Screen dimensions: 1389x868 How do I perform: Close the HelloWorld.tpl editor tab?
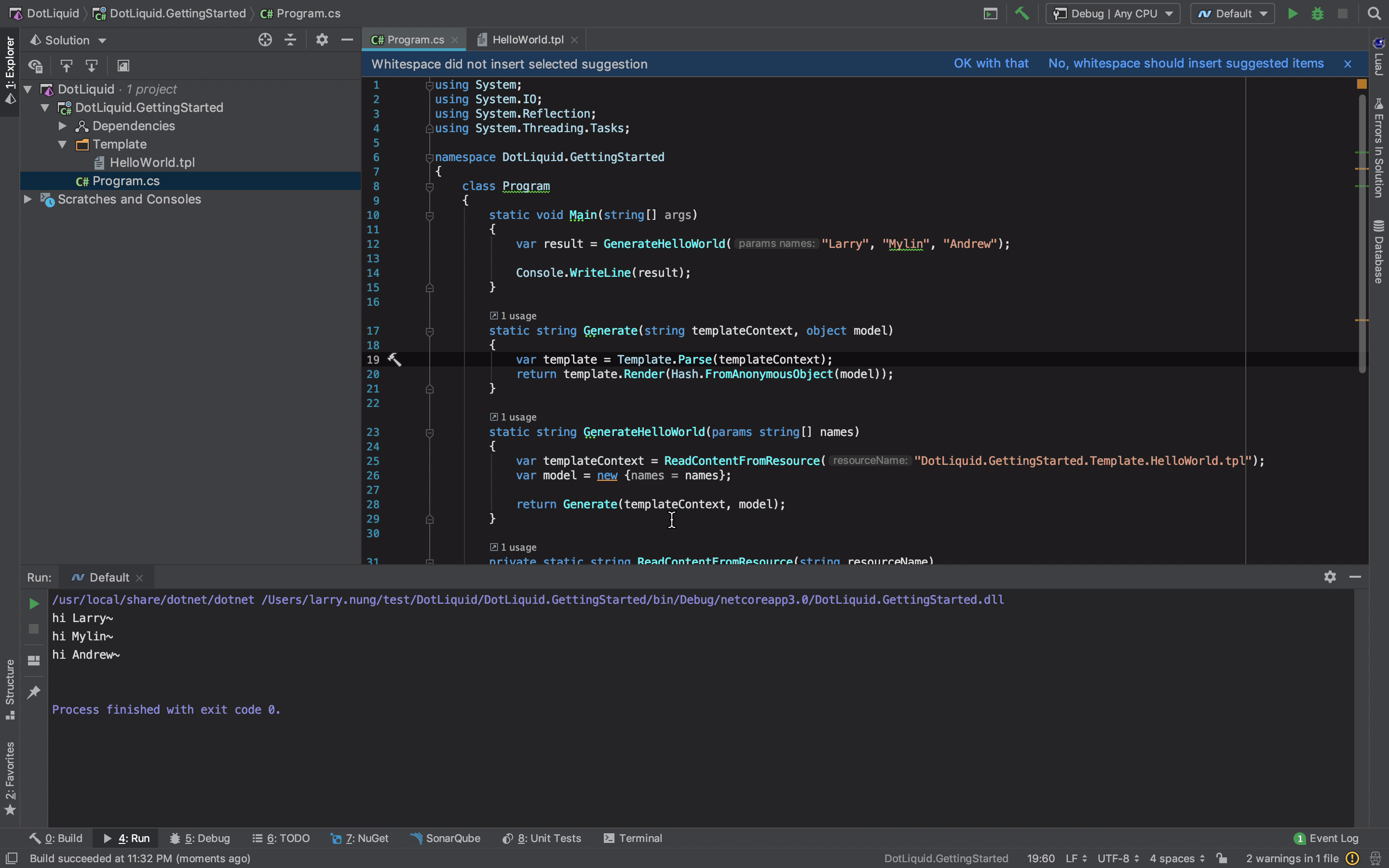click(x=574, y=40)
